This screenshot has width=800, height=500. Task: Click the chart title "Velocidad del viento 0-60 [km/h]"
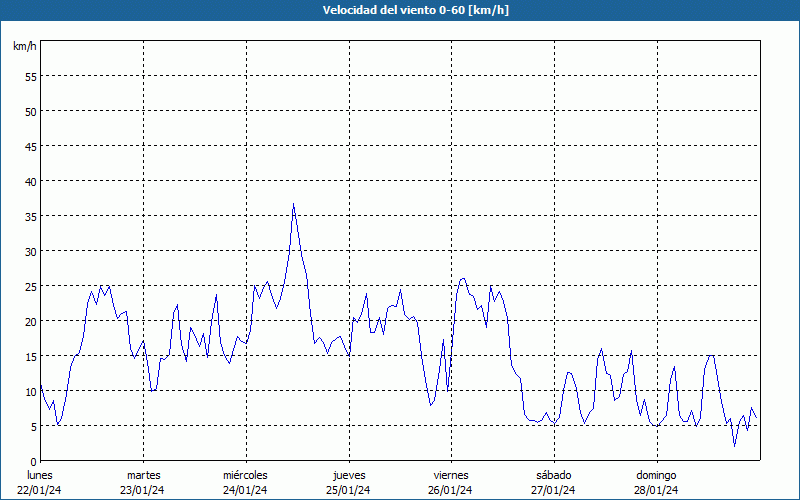tap(415, 10)
